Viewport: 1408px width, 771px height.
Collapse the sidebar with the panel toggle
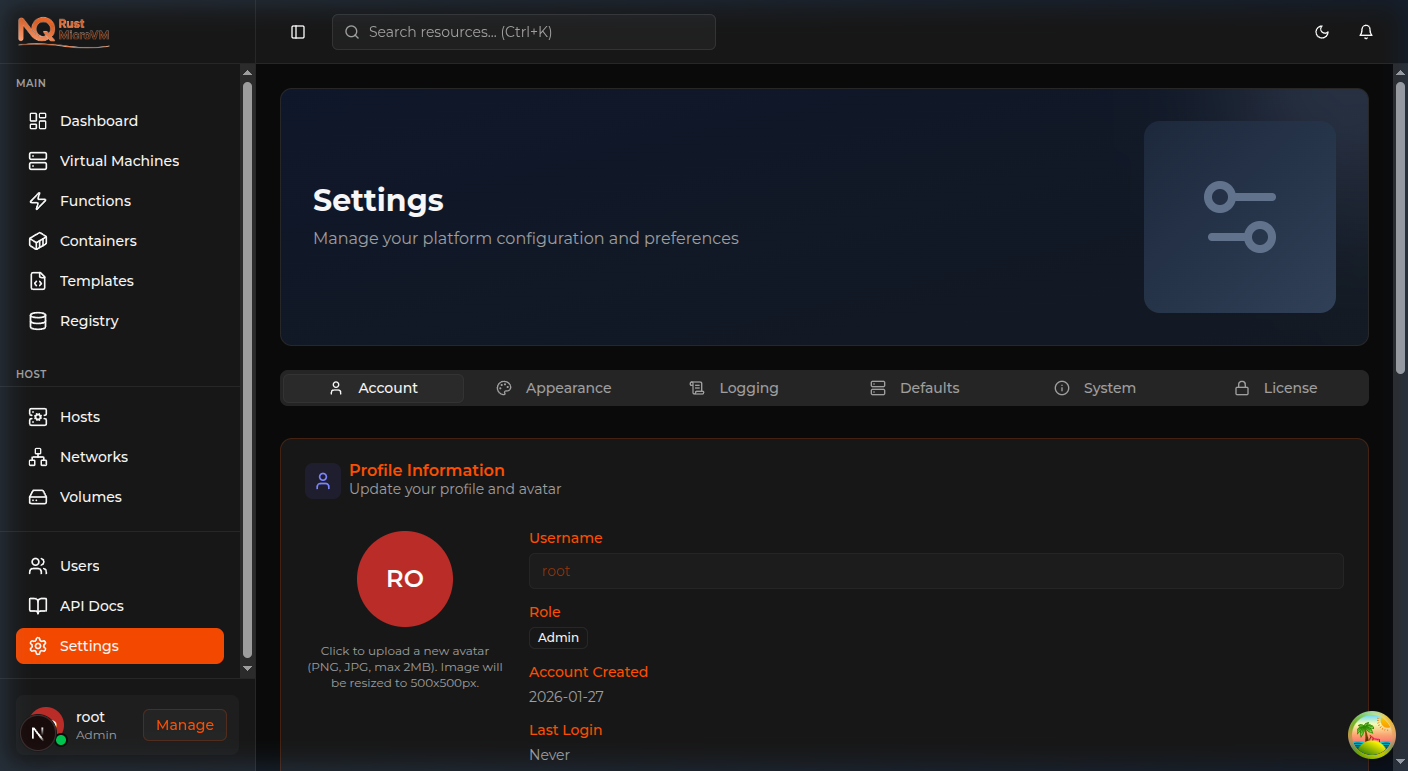[x=297, y=31]
